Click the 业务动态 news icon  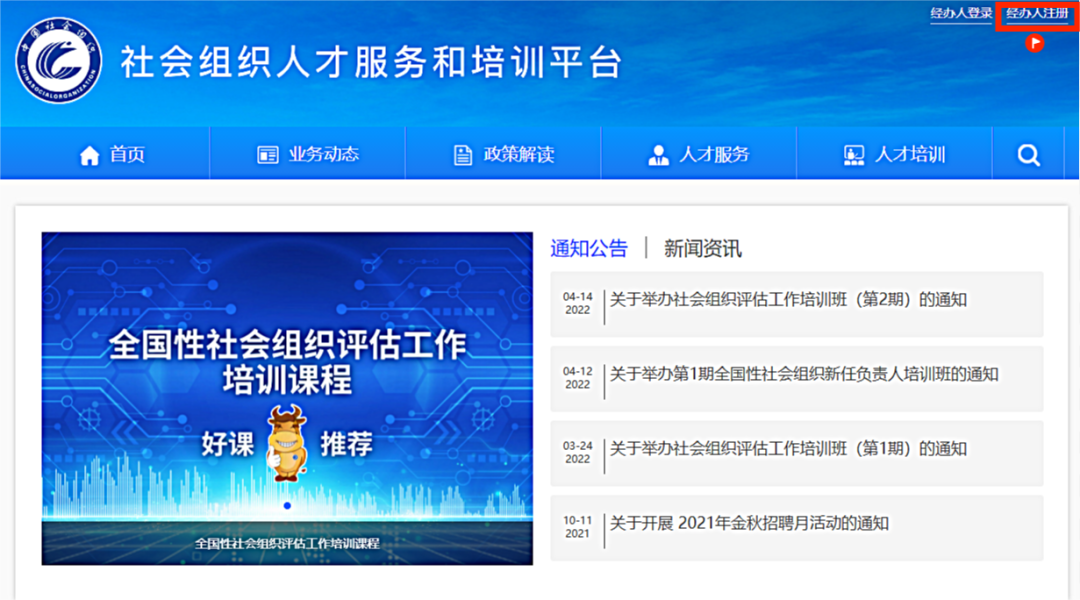pos(268,155)
